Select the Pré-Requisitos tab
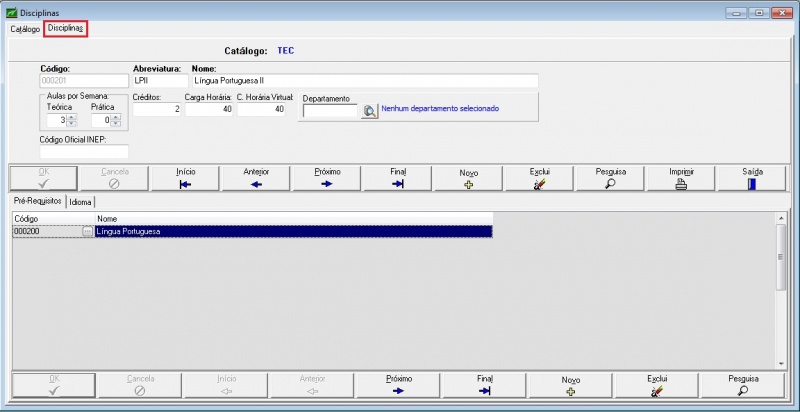 [38, 202]
